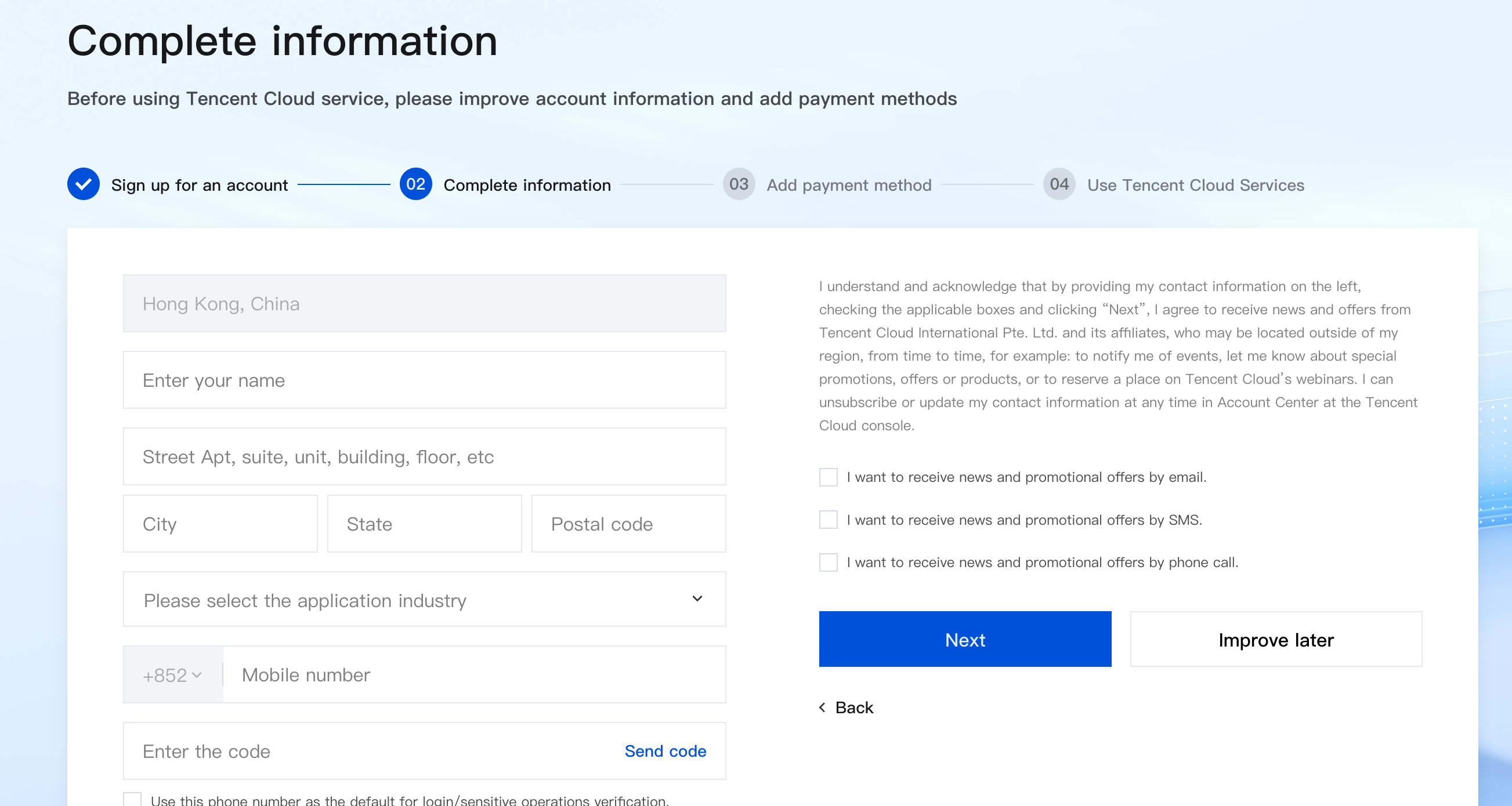This screenshot has width=1512, height=806.
Task: Open the application industry dropdown
Action: click(x=424, y=600)
